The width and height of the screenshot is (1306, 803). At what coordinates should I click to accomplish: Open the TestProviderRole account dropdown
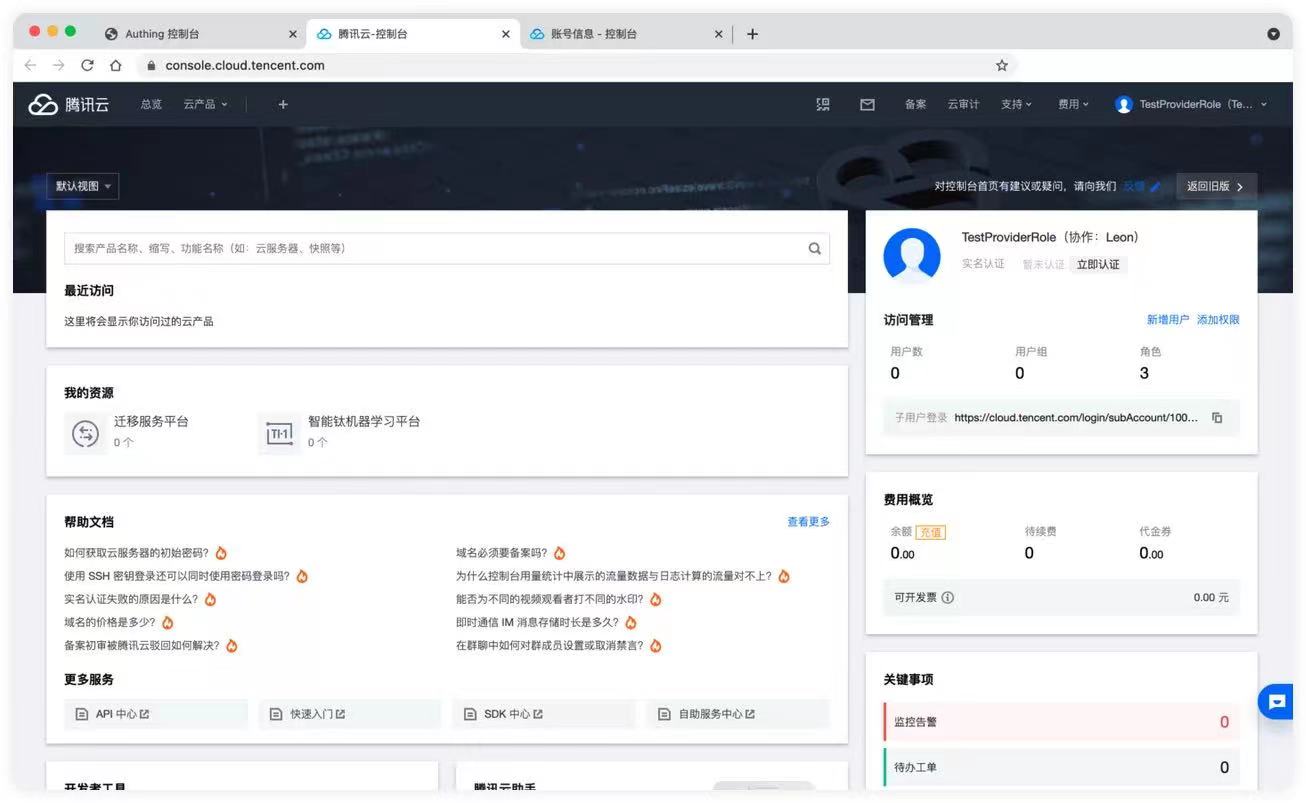click(1192, 104)
